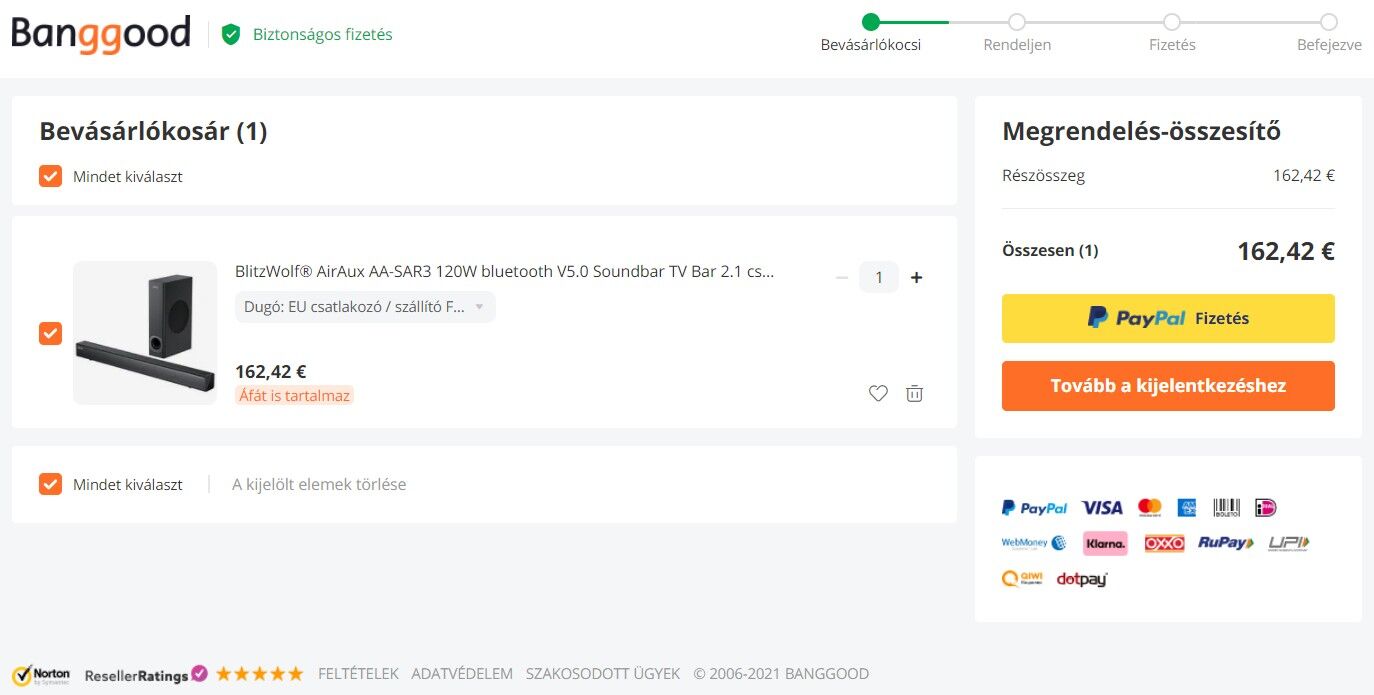This screenshot has width=1374, height=695.
Task: Go to the Rendeljen progress step
Action: (1017, 33)
